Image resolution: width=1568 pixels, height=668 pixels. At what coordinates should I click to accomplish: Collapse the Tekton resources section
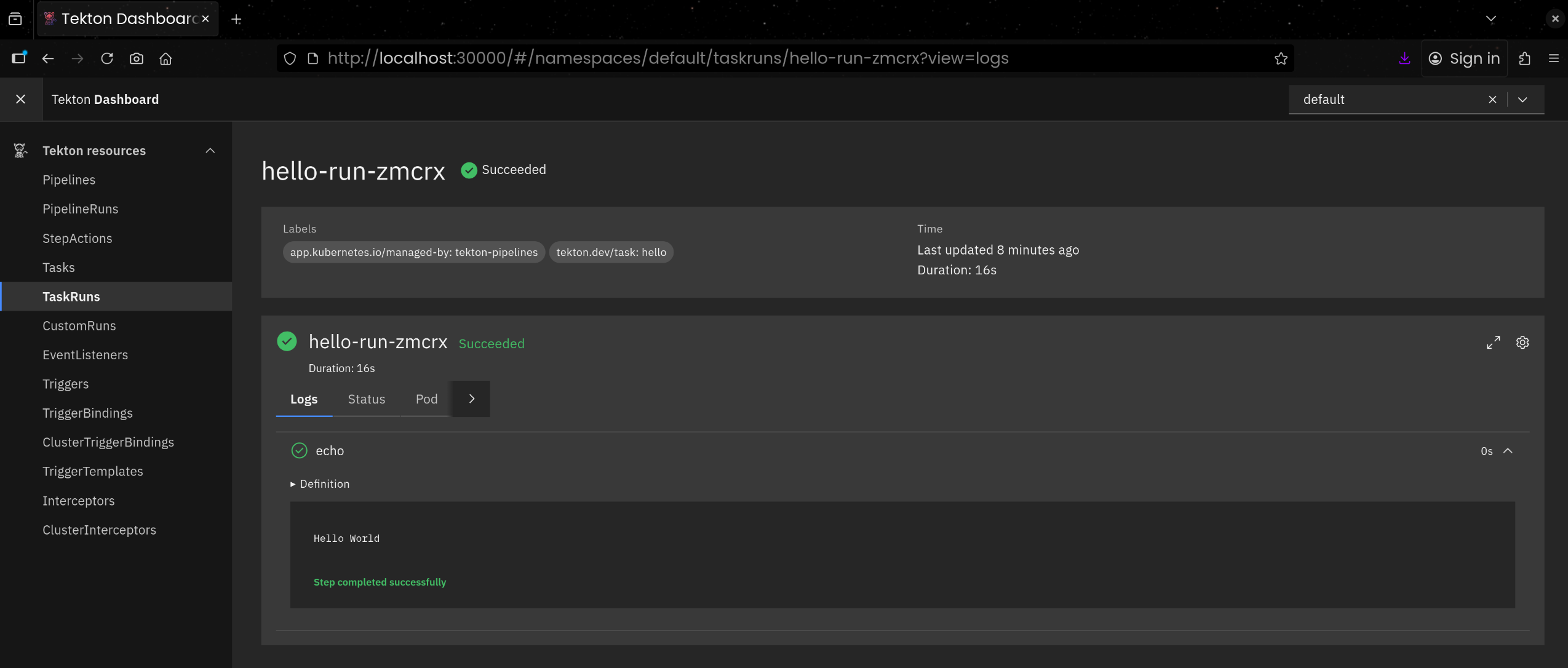(x=210, y=151)
